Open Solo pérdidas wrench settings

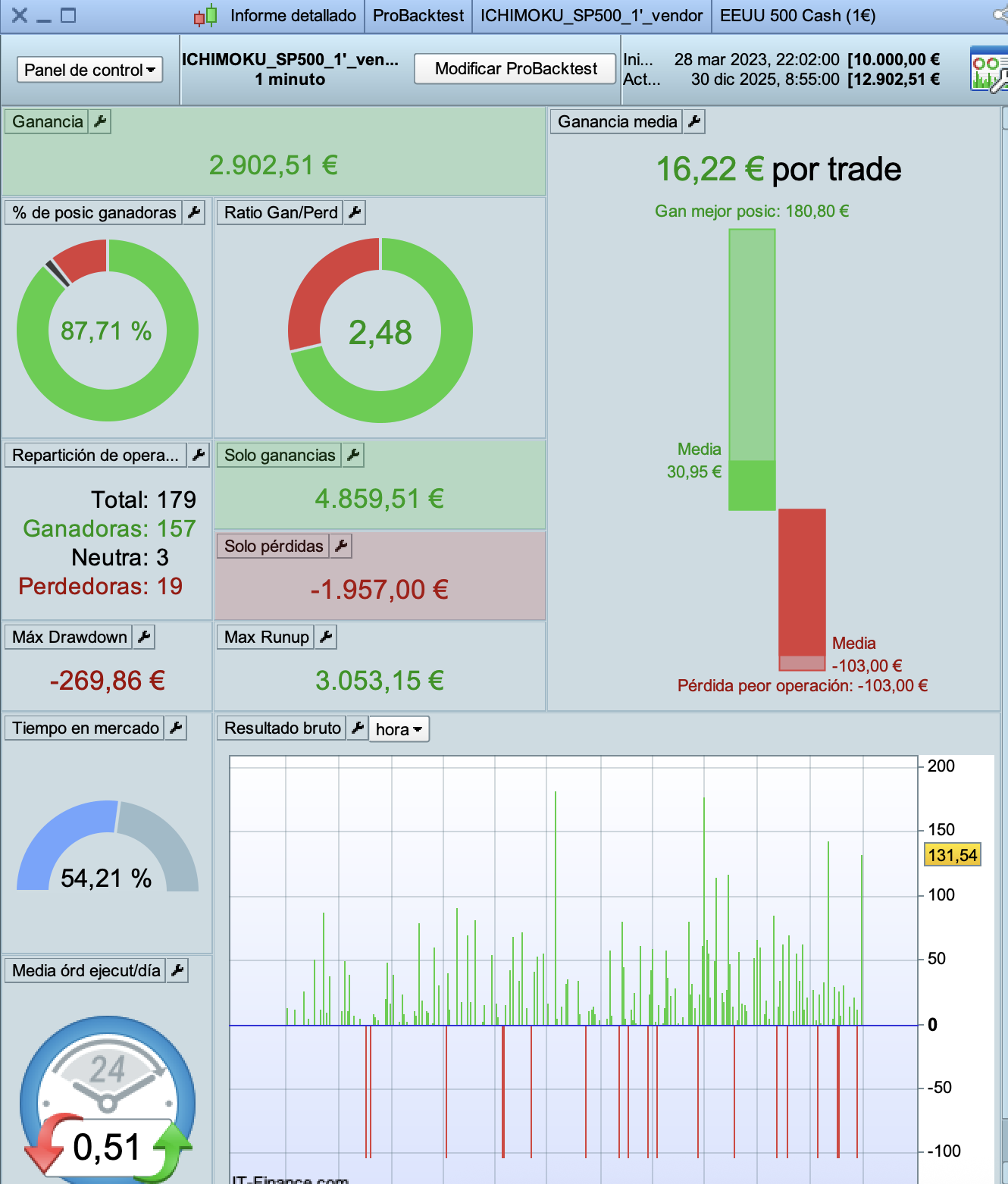coord(341,546)
